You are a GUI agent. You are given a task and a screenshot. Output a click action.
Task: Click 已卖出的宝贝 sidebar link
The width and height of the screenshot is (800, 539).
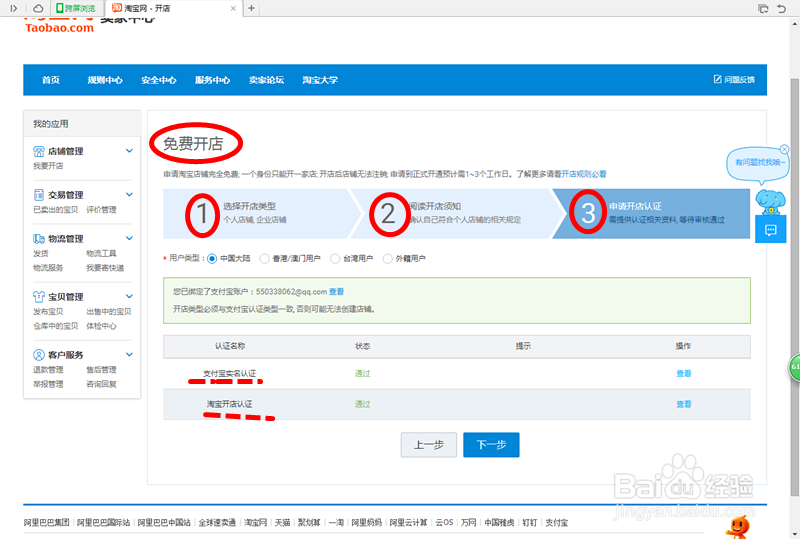[x=56, y=209]
